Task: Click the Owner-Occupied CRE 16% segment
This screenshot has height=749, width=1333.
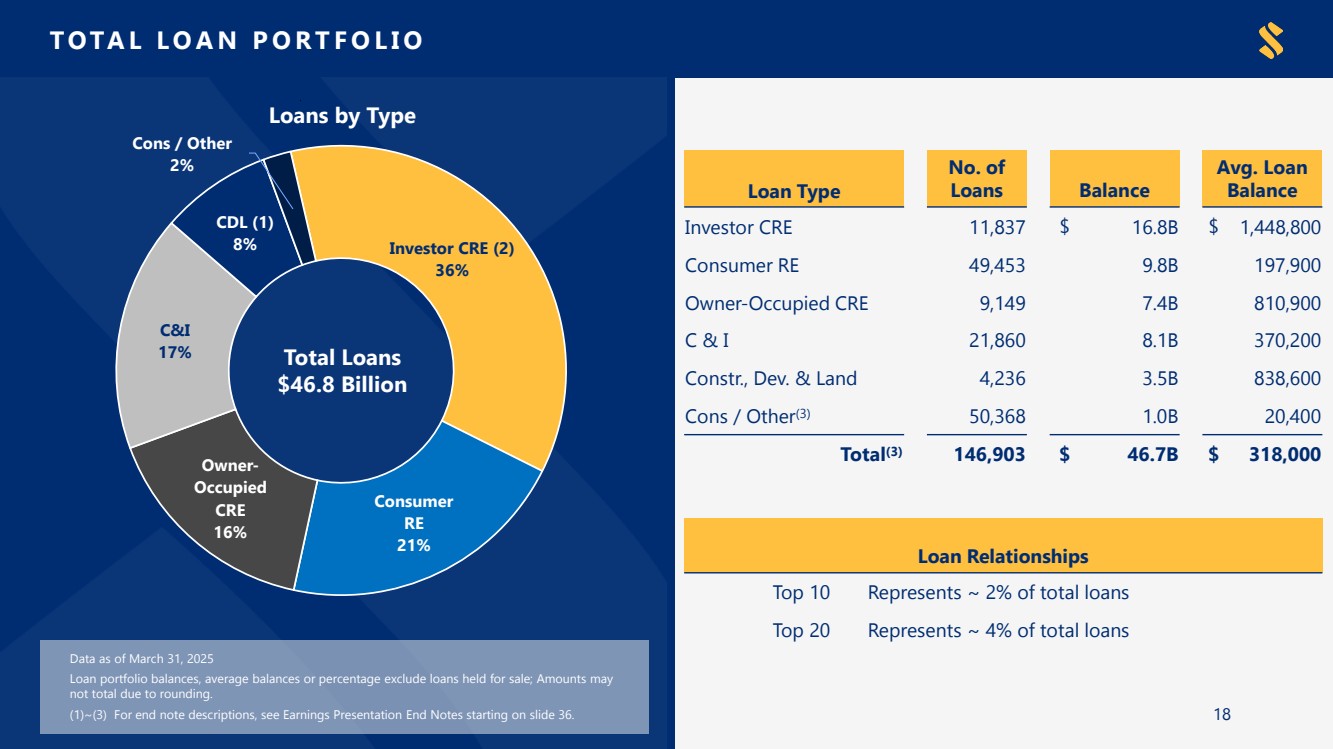Action: [230, 498]
